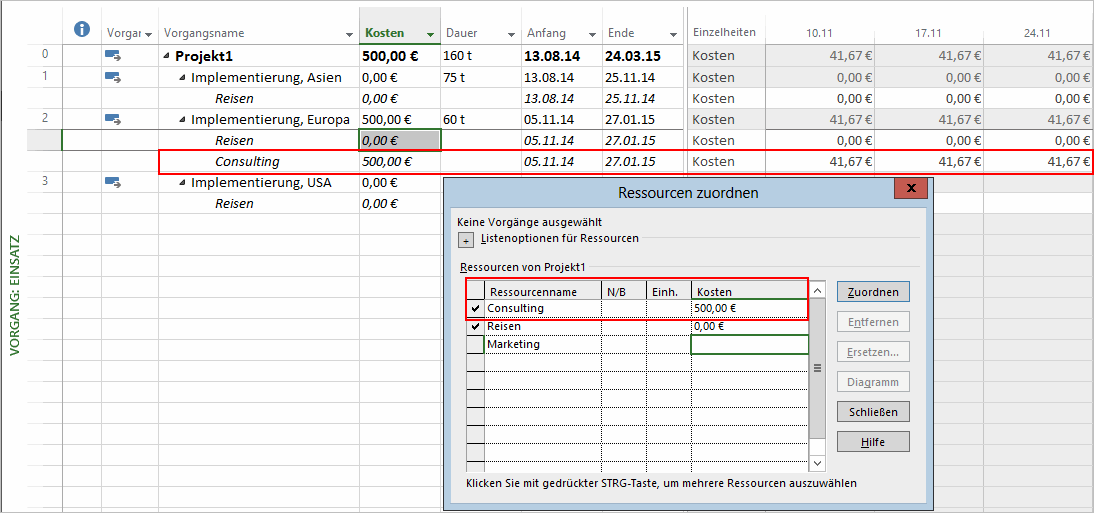Collapse the Projekt1 summary task
1094x513 pixels.
point(166,57)
